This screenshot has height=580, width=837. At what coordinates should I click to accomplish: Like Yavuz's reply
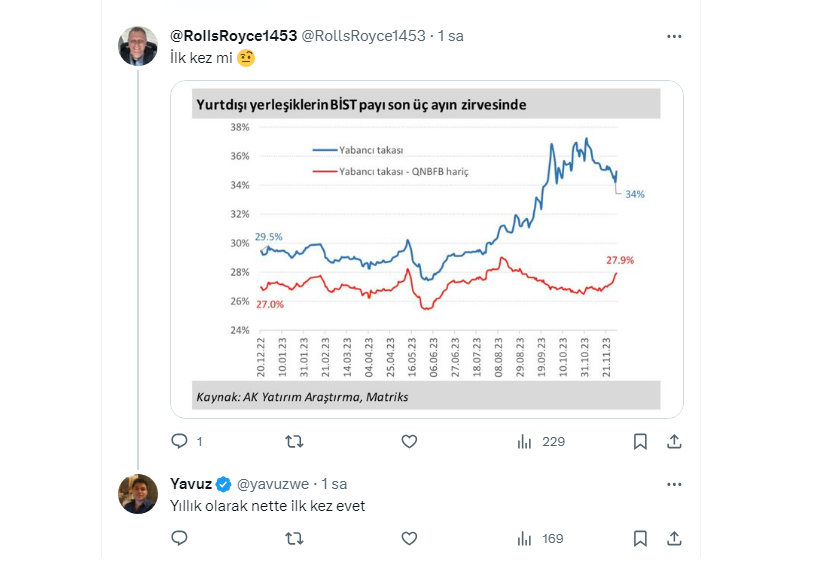[408, 538]
